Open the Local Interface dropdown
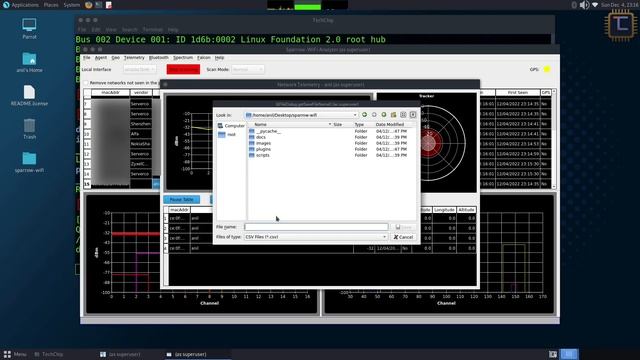 point(140,69)
